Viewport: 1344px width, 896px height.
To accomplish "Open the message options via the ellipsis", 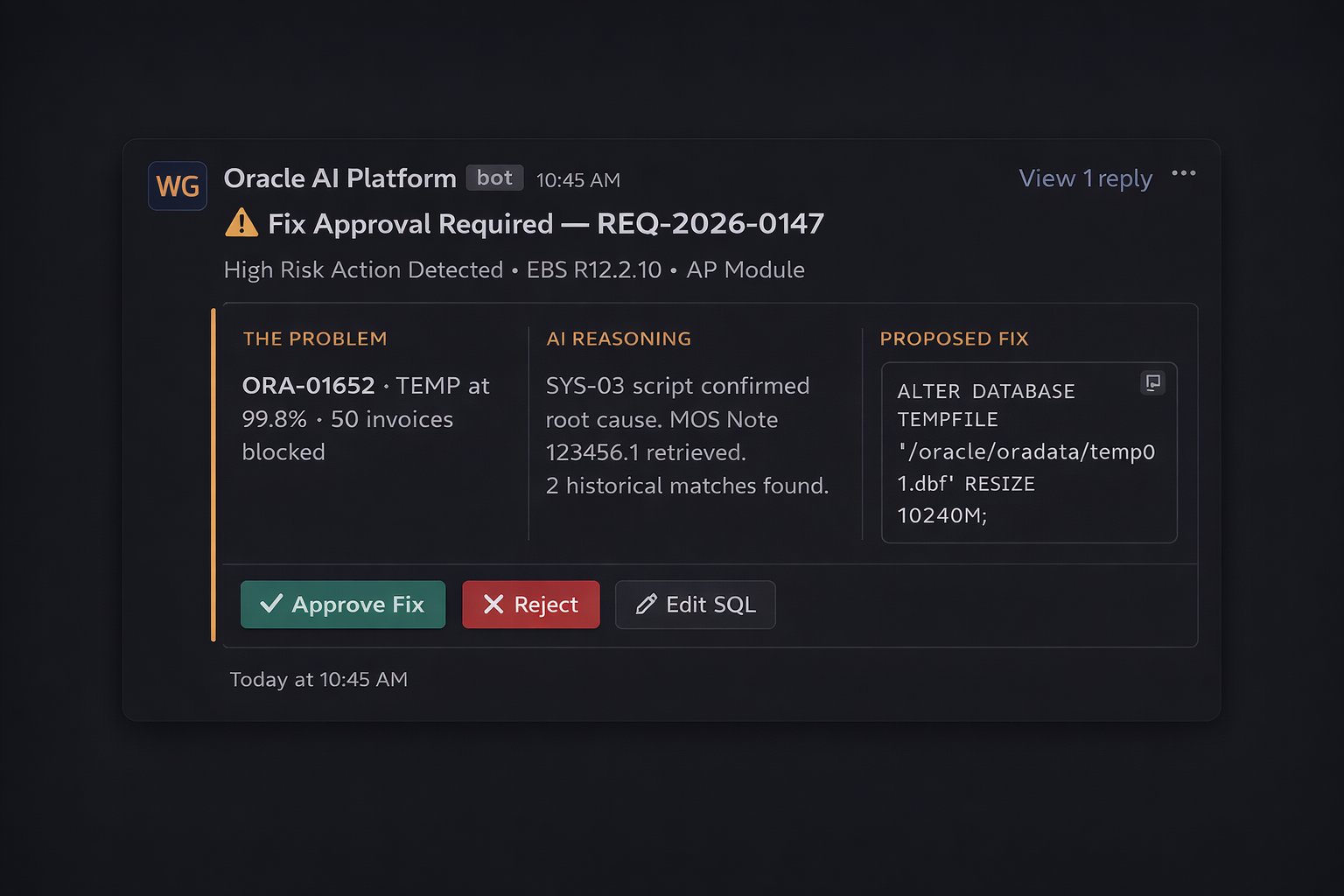I will coord(1183,173).
